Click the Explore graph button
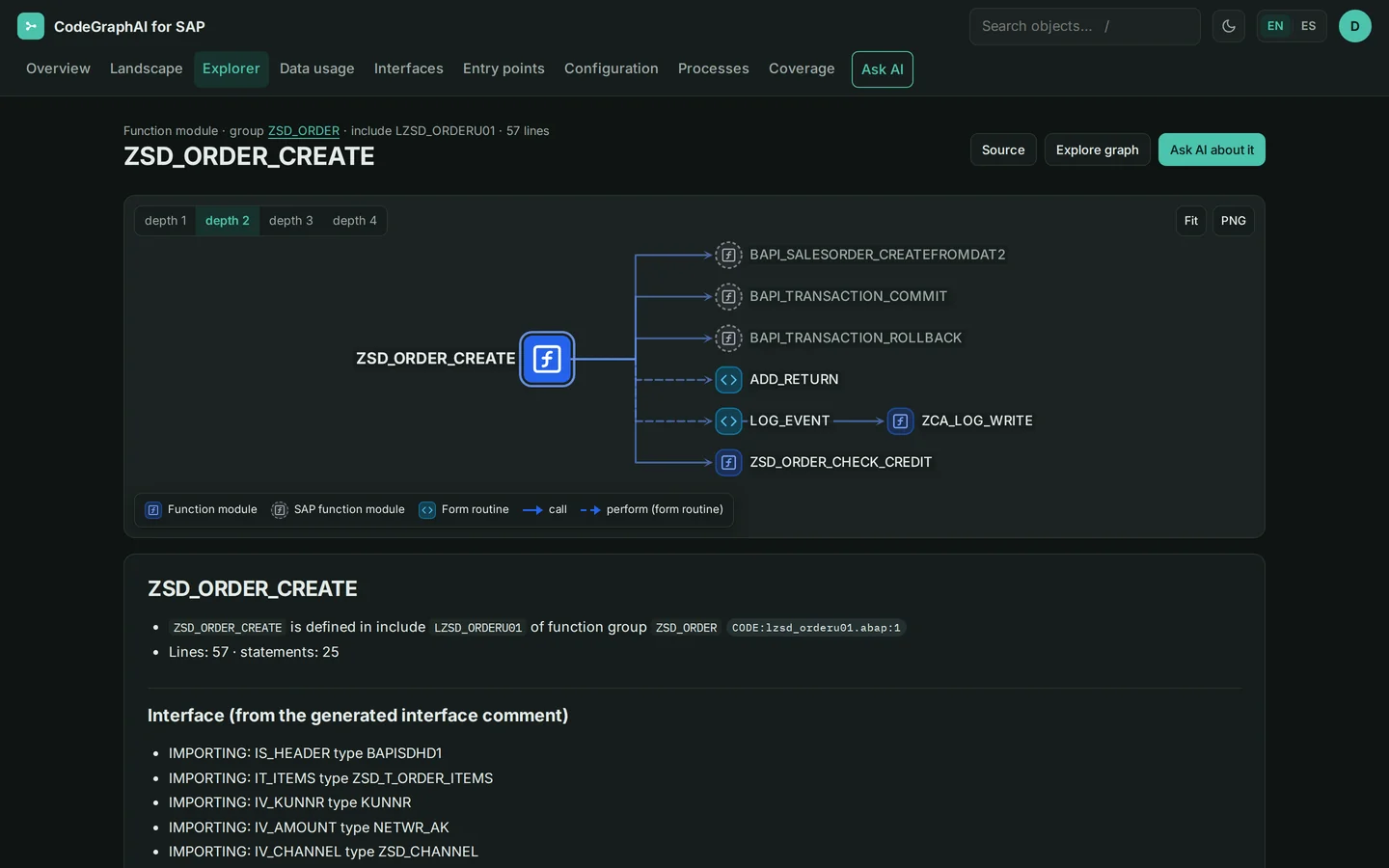This screenshot has width=1389, height=868. coord(1098,149)
